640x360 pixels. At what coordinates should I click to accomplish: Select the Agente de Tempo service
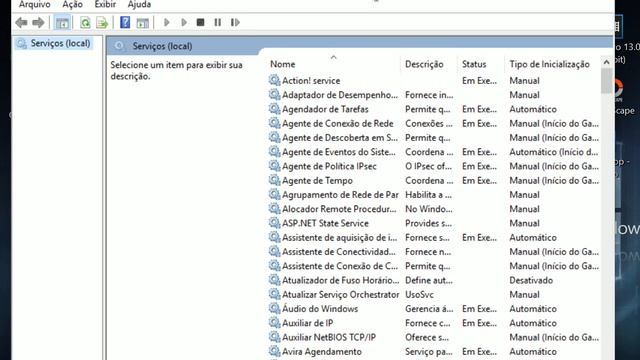[317, 181]
